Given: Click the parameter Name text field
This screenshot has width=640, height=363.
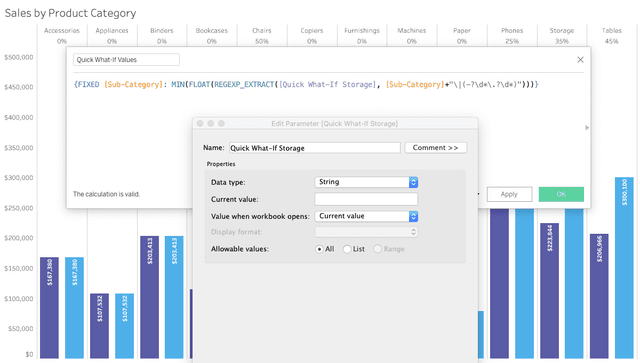Looking at the screenshot, I should coord(314,148).
